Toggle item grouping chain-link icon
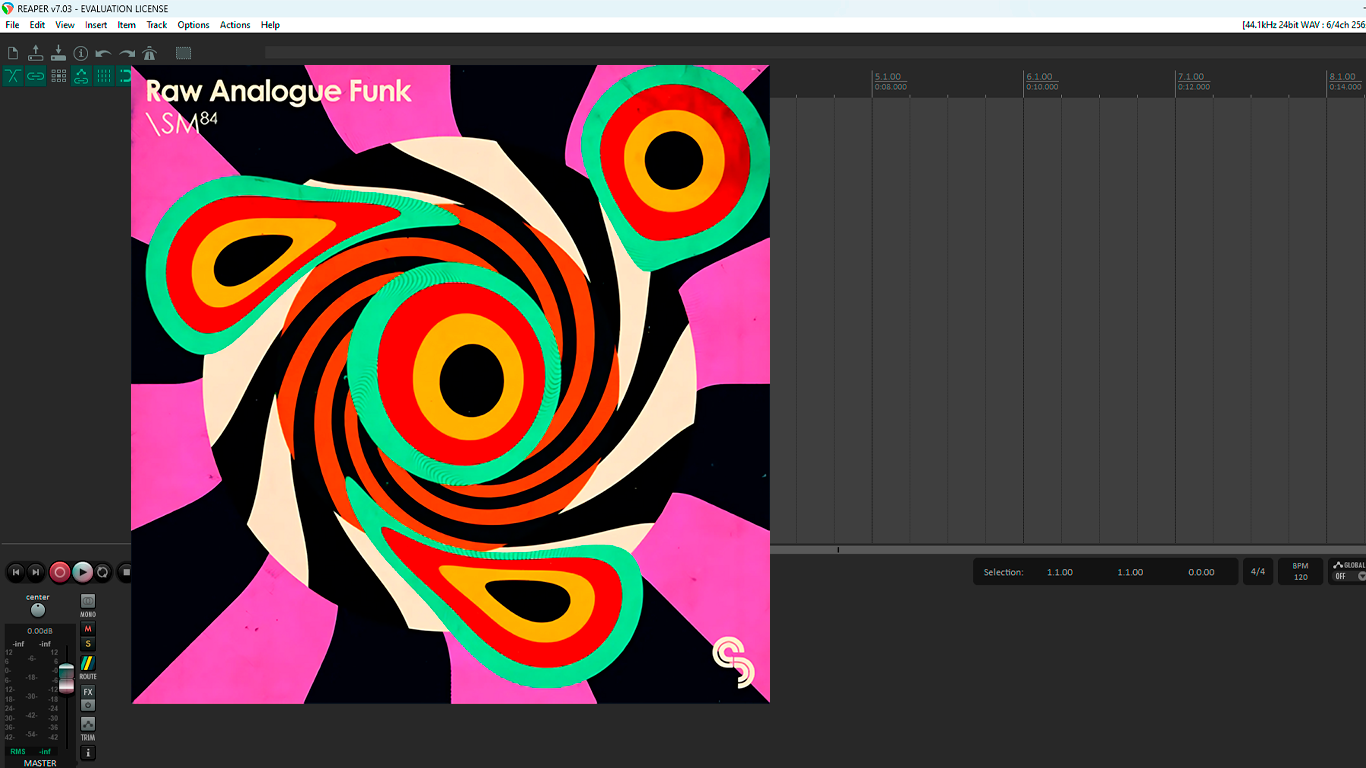 (x=36, y=76)
